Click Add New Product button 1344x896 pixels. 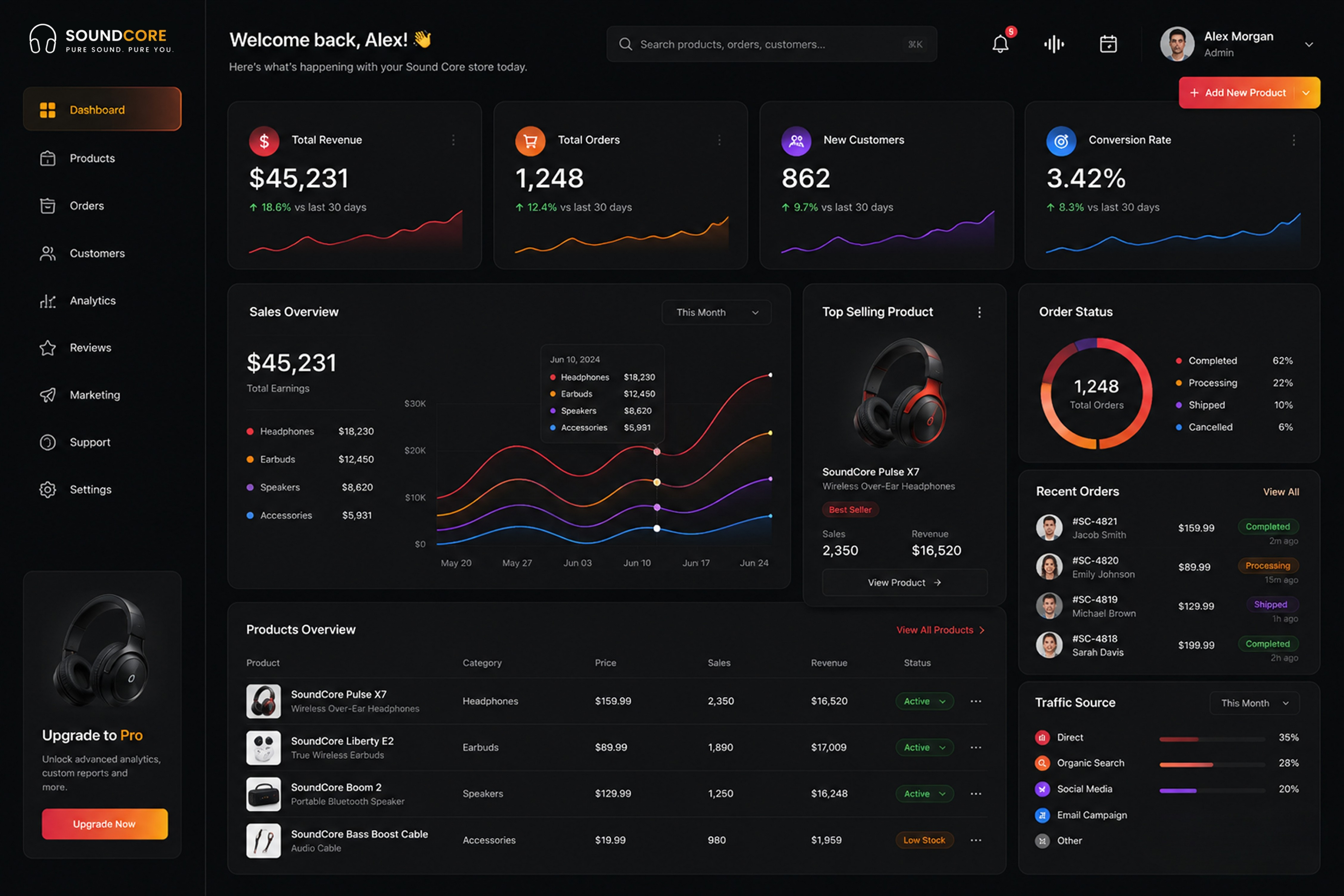point(1238,93)
